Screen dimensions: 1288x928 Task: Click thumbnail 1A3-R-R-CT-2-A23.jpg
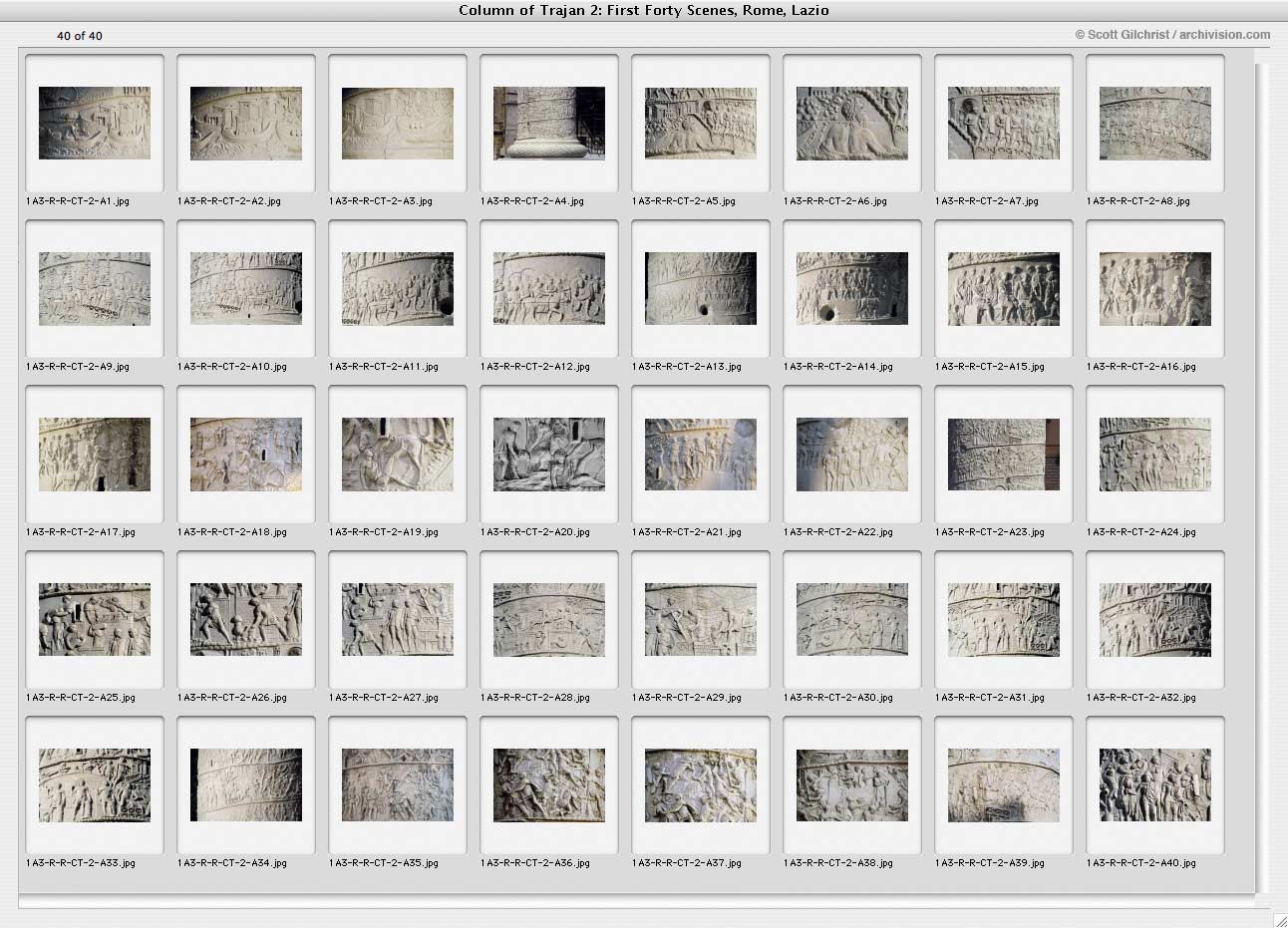(1004, 454)
